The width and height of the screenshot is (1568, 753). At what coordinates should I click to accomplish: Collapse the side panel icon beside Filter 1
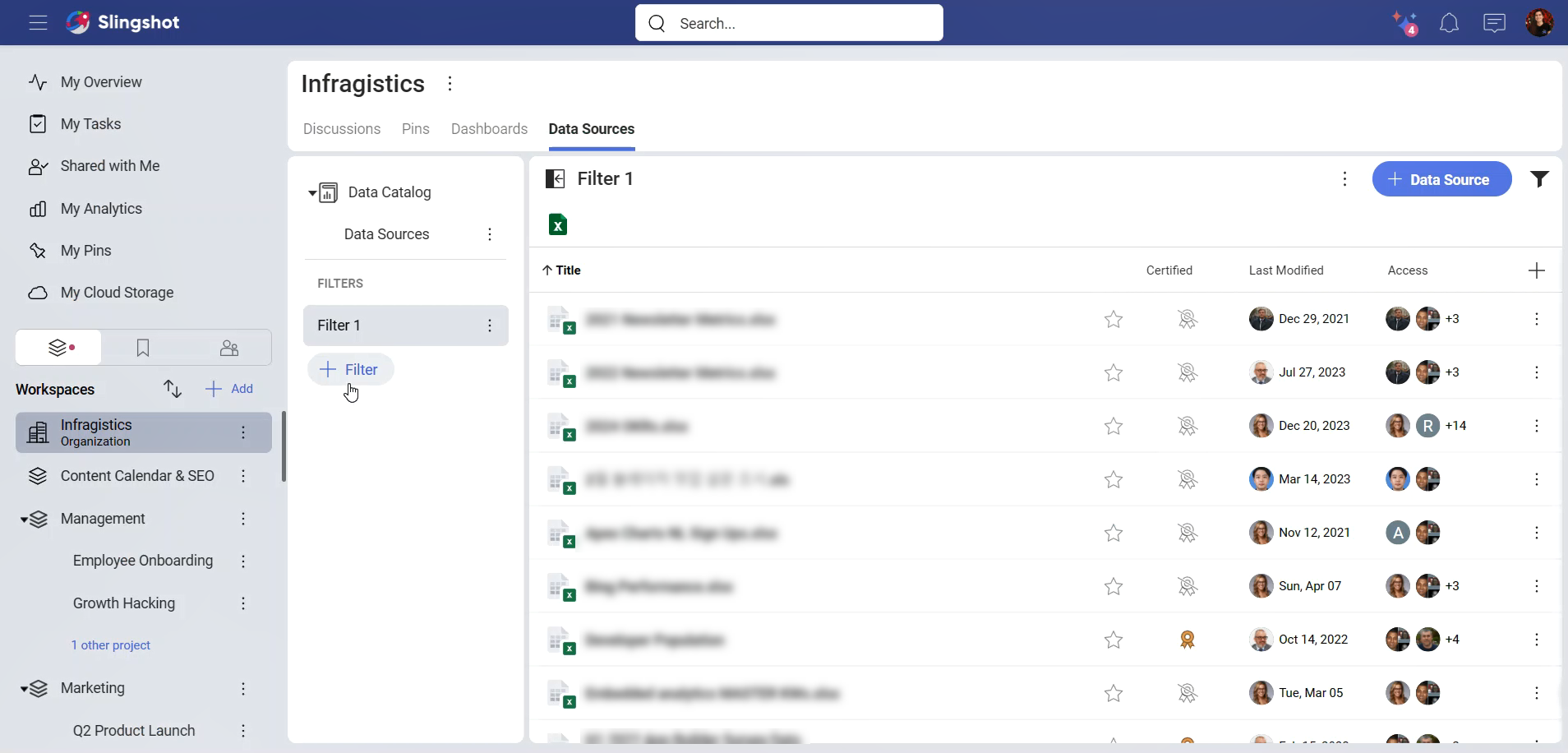coord(556,179)
